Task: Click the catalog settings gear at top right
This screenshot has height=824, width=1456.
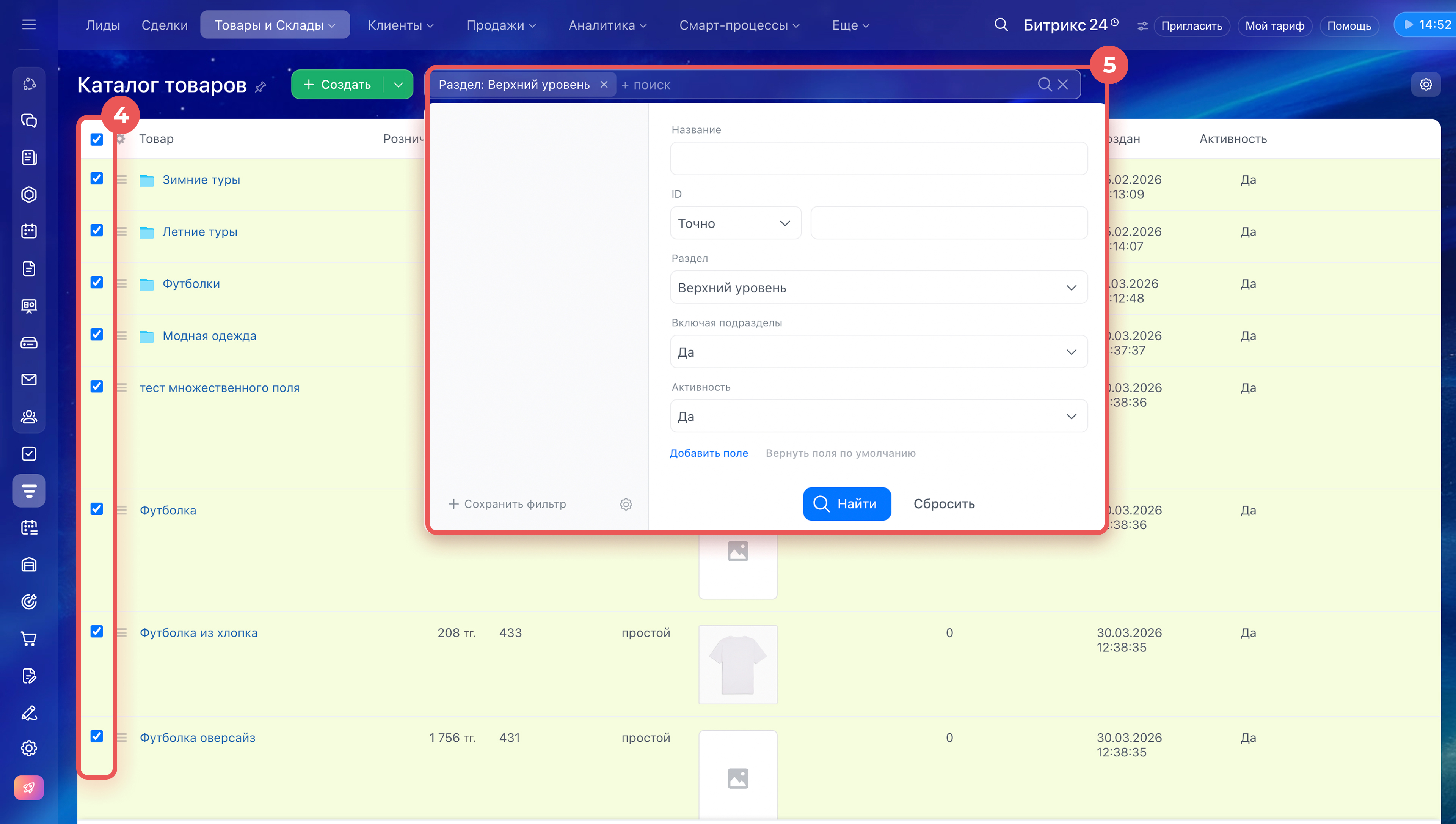Action: 1425,84
